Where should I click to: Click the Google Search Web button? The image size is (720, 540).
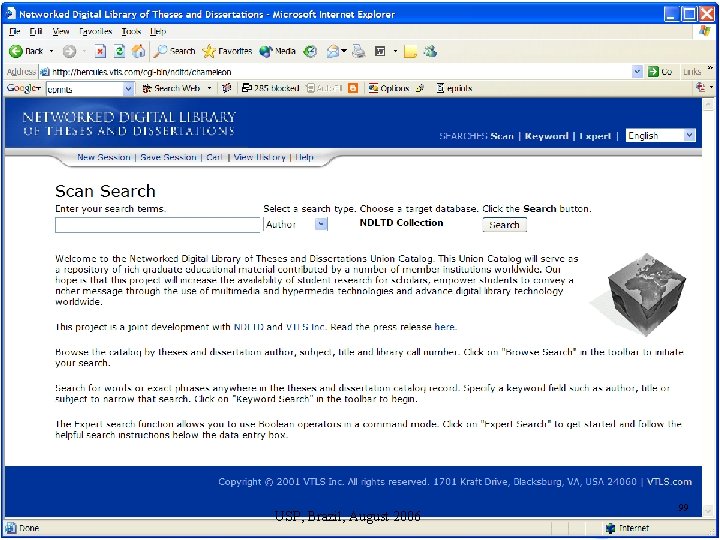(171, 88)
